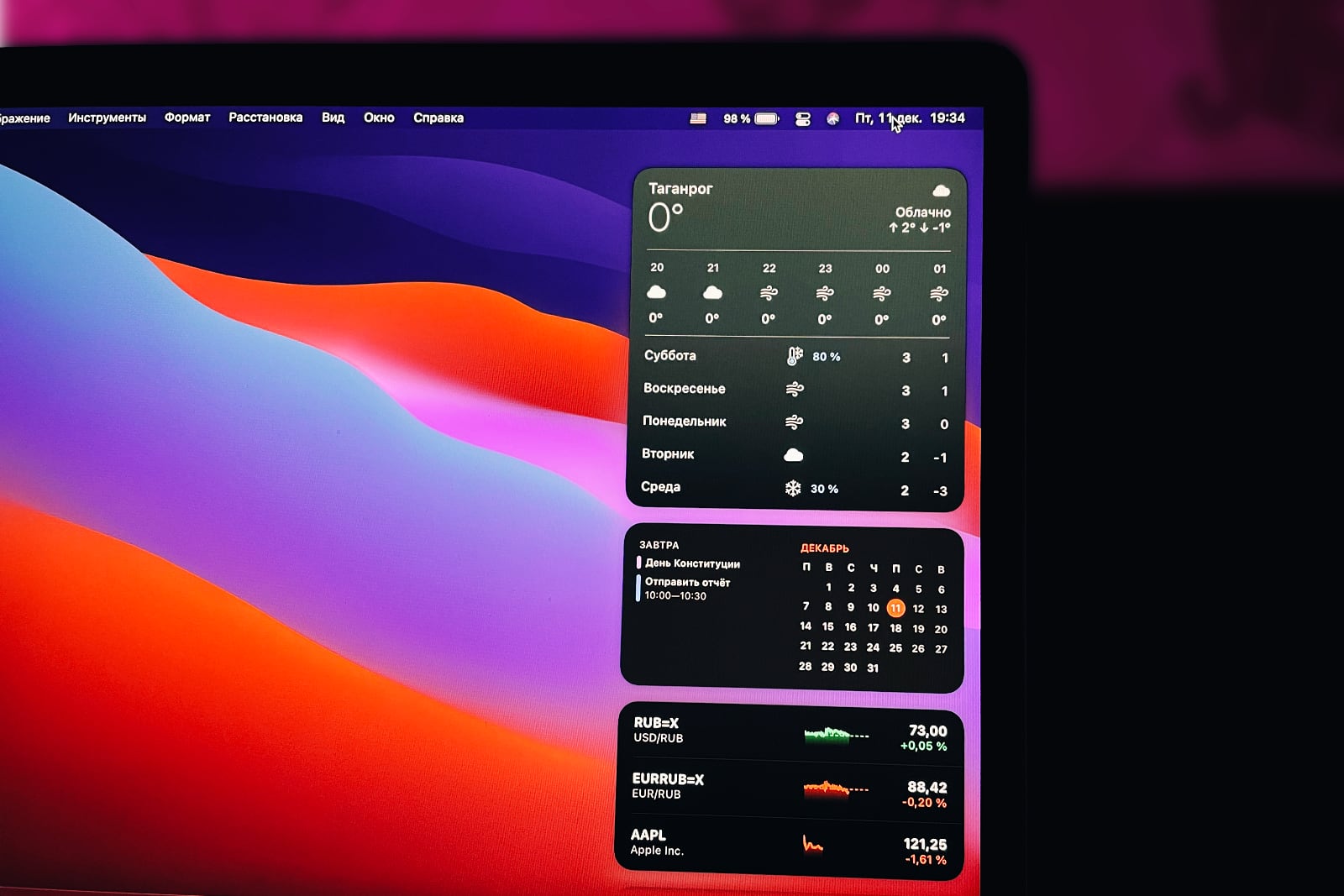
Task: Click the large 0° current temperature
Action: click(x=665, y=217)
